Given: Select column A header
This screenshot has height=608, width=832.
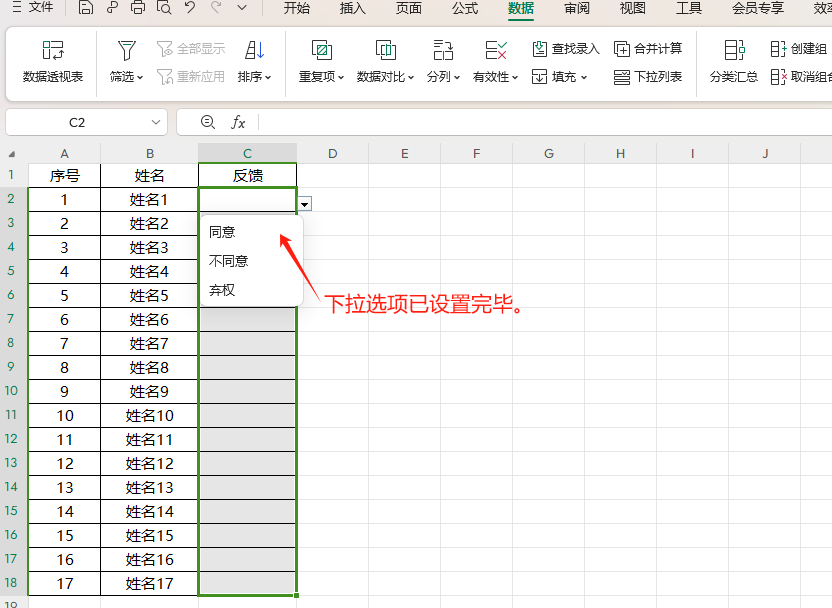Looking at the screenshot, I should (x=64, y=153).
